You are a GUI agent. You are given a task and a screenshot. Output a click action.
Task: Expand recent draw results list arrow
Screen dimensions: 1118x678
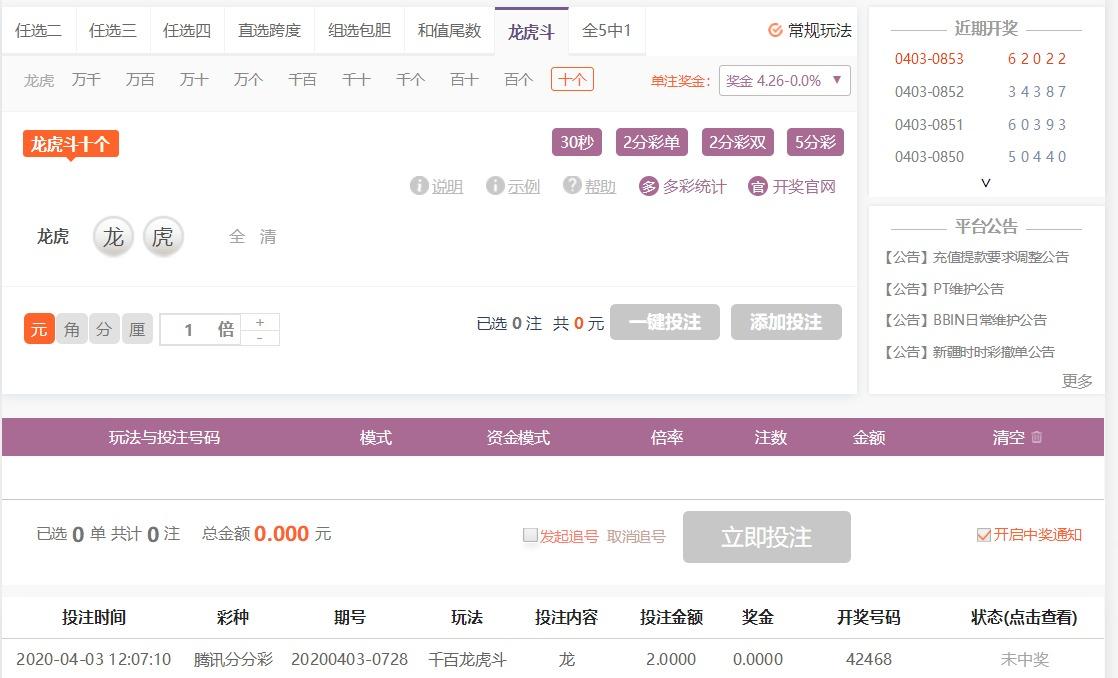tap(986, 183)
